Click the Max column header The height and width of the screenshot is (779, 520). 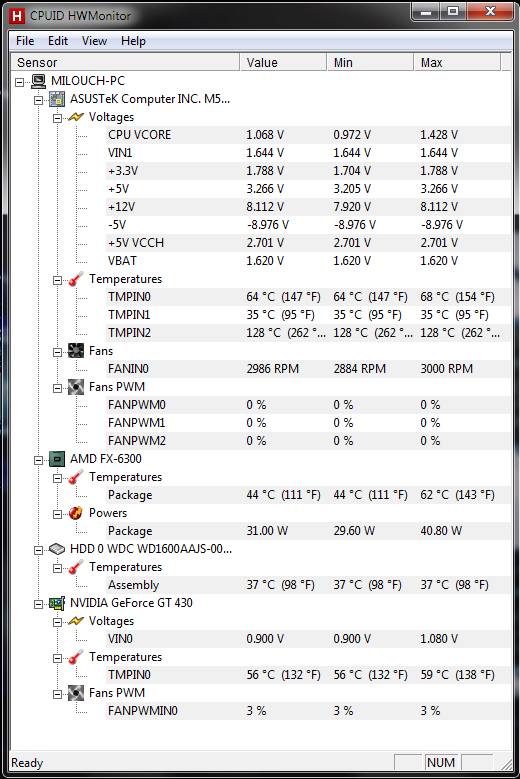[457, 63]
